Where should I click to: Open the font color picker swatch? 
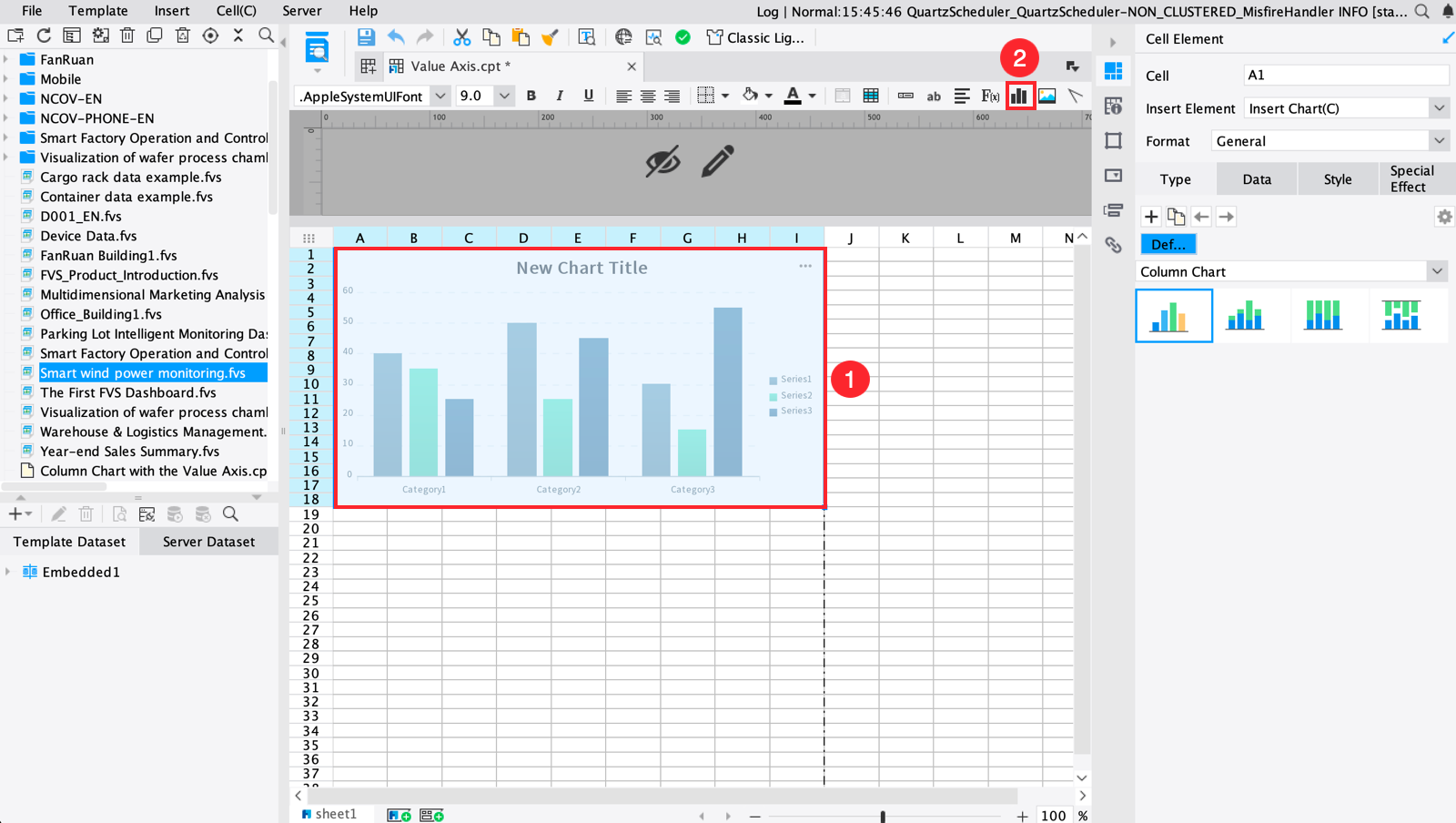pos(793,96)
